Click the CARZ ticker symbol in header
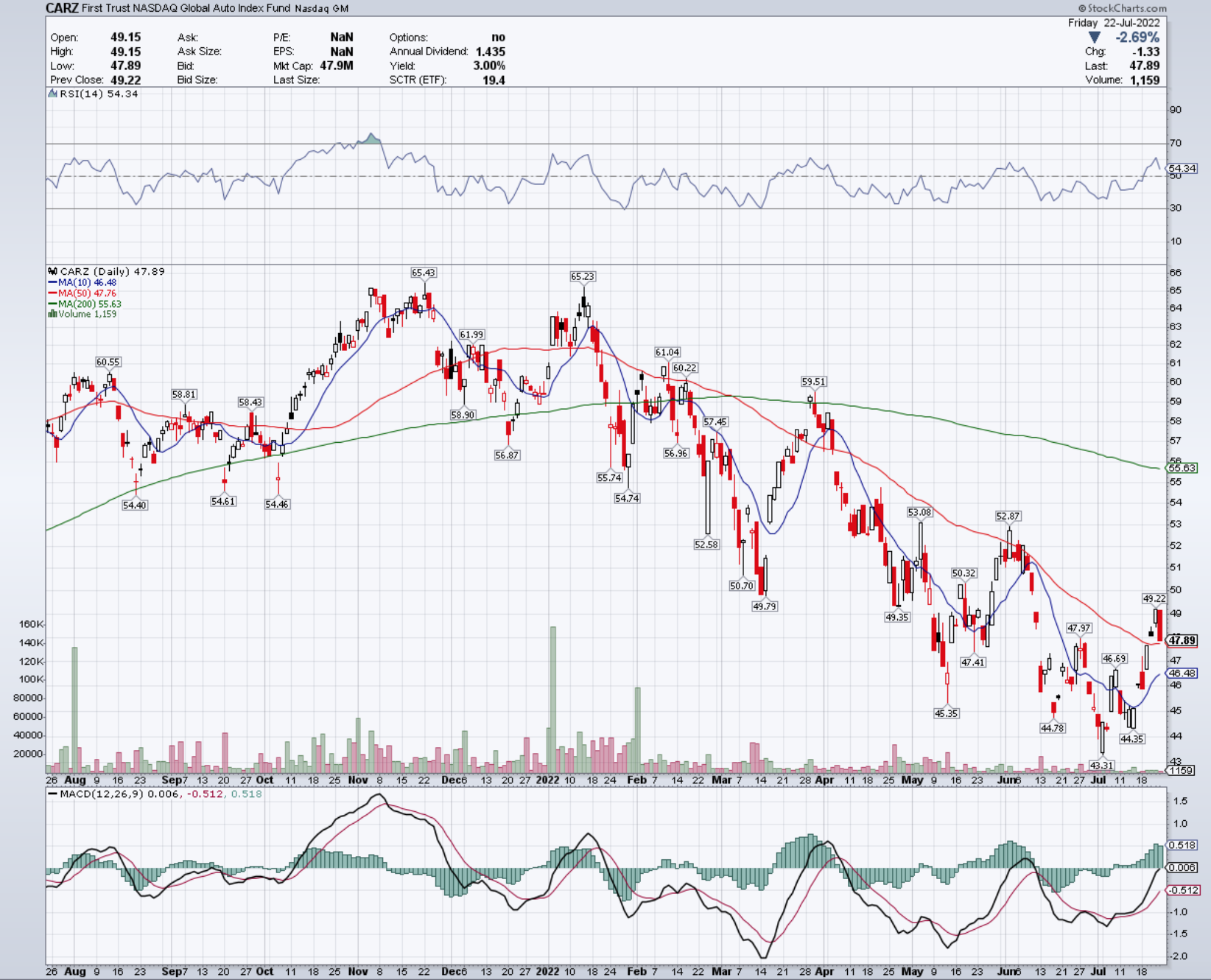The height and width of the screenshot is (980, 1211). [62, 8]
